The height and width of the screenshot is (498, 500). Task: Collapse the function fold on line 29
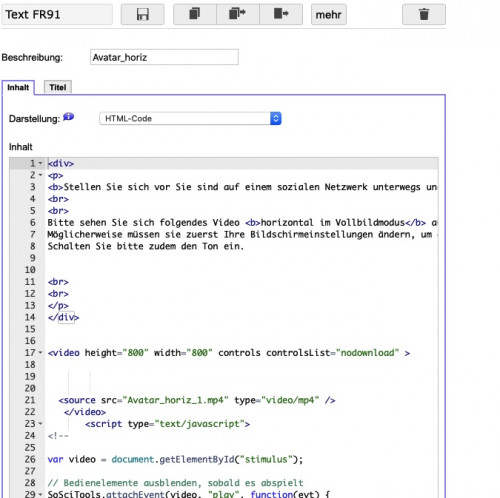40,494
